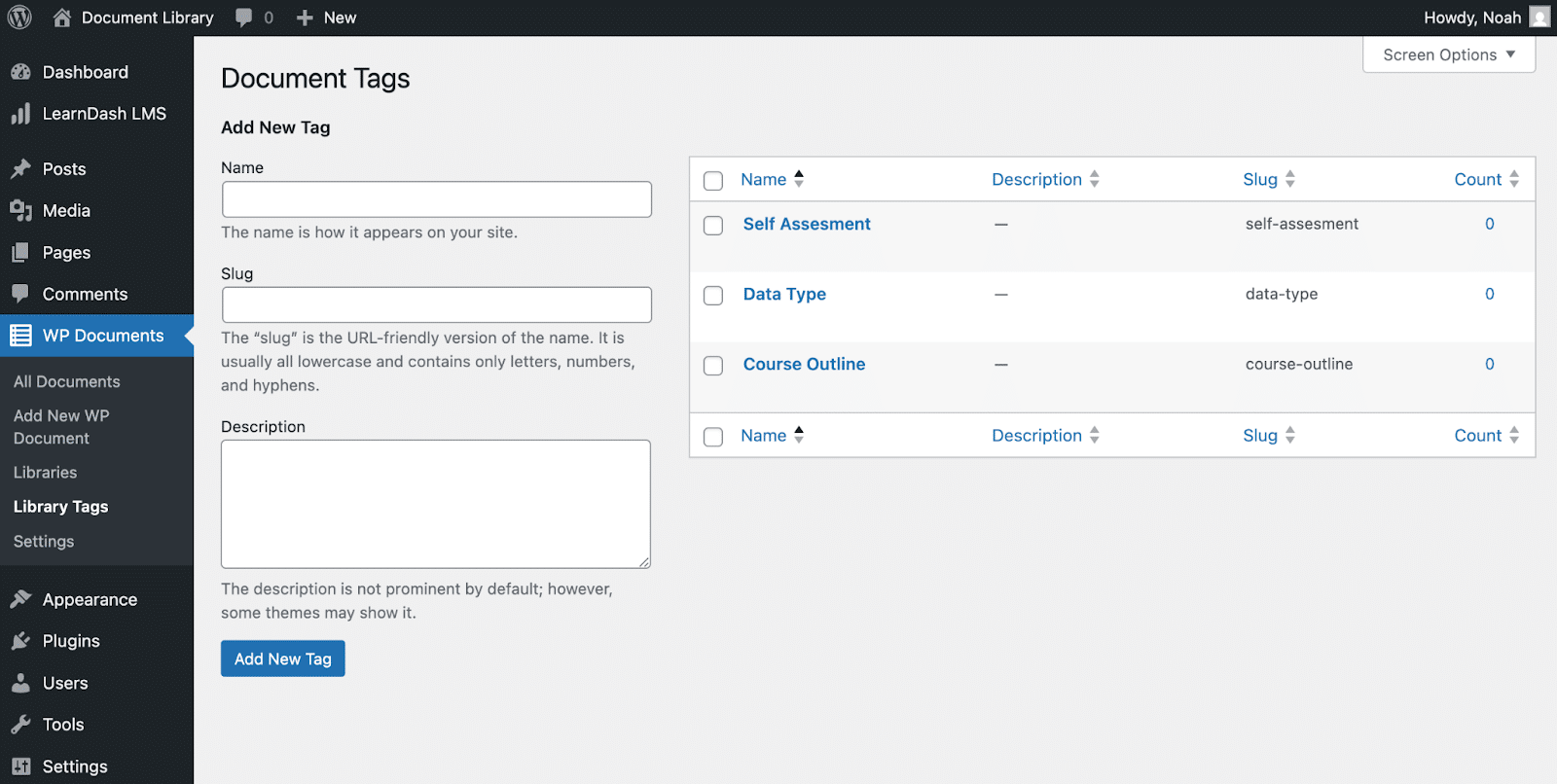The image size is (1557, 784).
Task: Click the Pages icon in sidebar
Action: point(20,252)
